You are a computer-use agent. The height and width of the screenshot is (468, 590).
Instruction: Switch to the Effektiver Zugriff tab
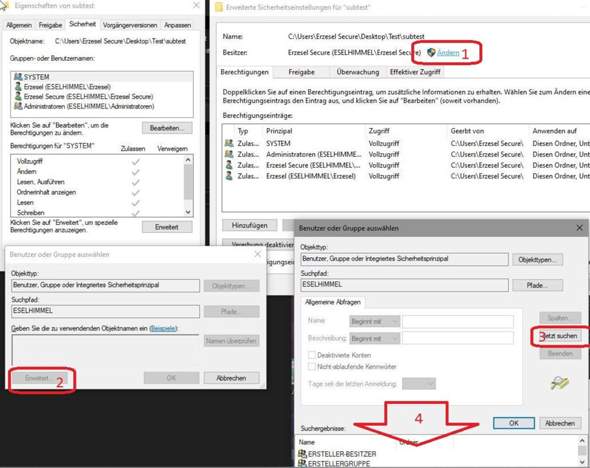click(x=415, y=72)
